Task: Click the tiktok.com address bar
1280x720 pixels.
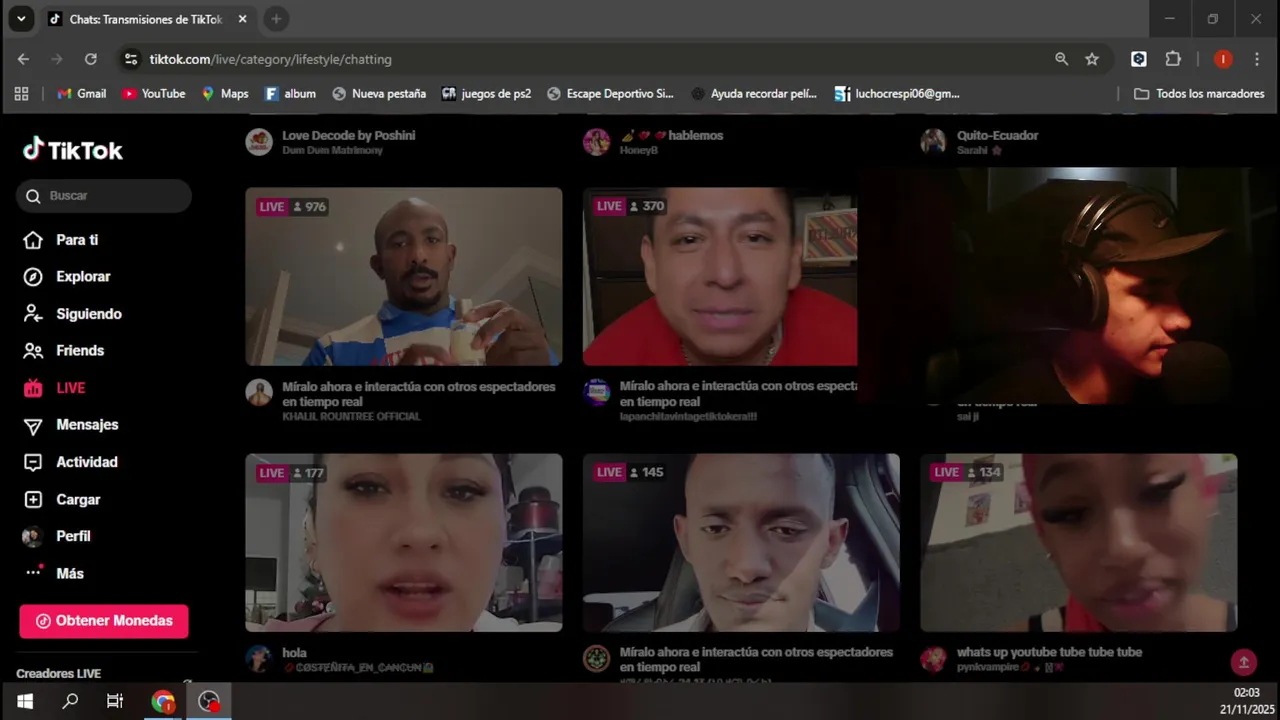Action: (590, 59)
